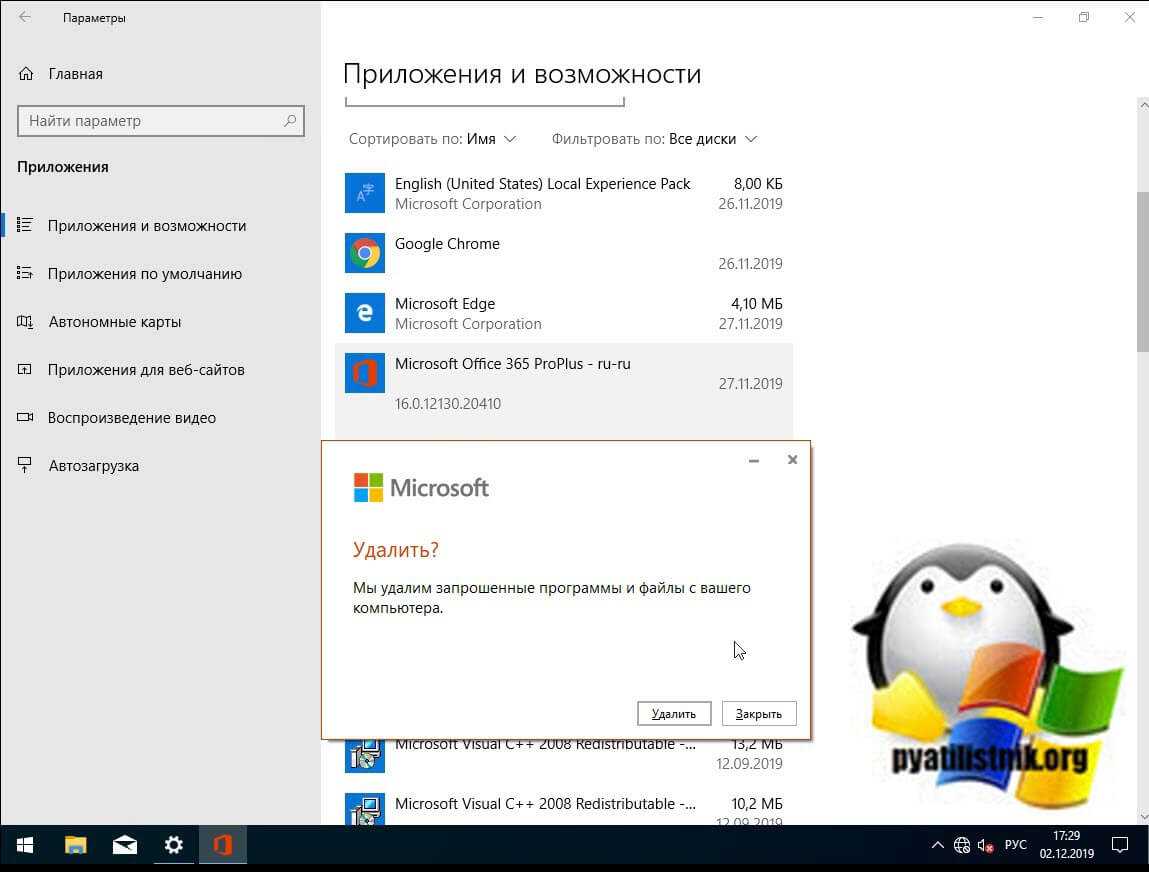Viewport: 1149px width, 872px height.
Task: Click the Microsoft Office 365 ProPlus icon
Action: (x=364, y=373)
